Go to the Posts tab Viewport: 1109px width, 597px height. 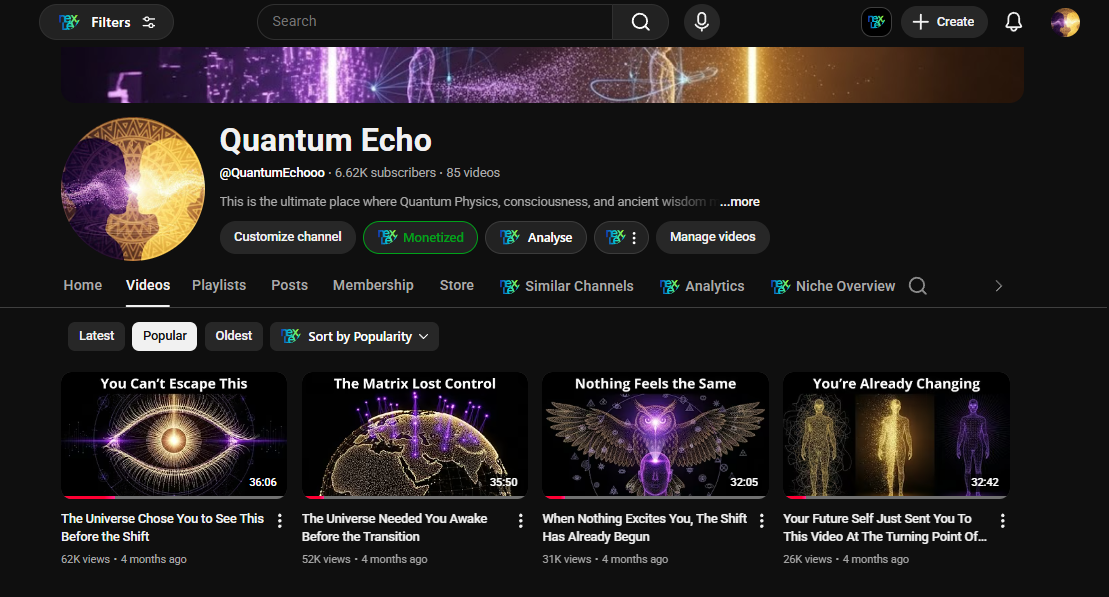289,285
